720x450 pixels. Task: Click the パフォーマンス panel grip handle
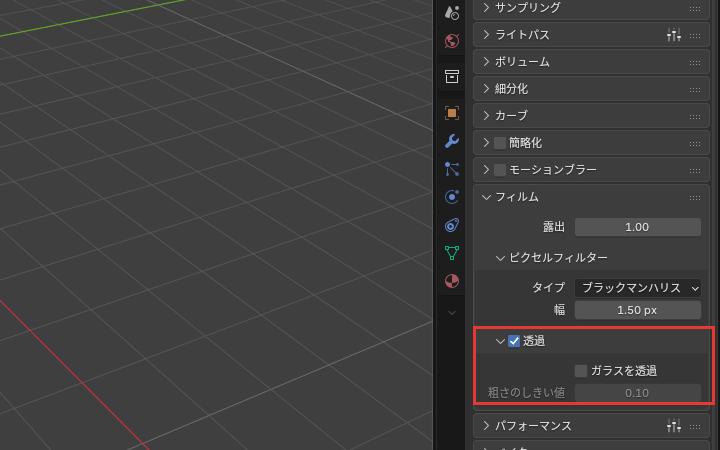point(695,427)
